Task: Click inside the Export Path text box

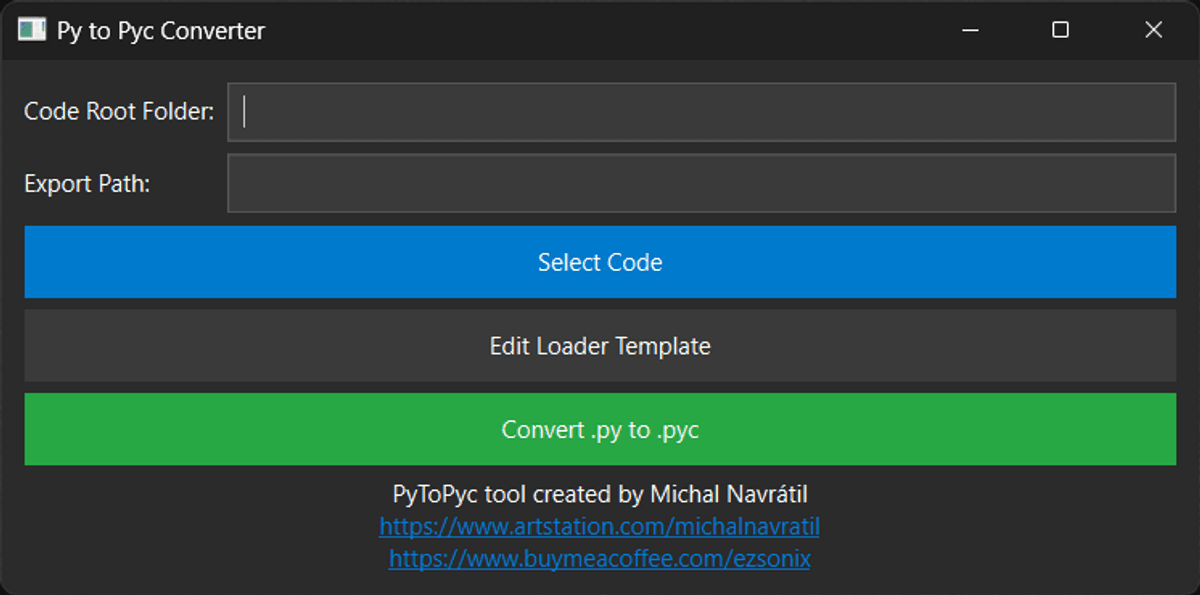Action: 700,183
